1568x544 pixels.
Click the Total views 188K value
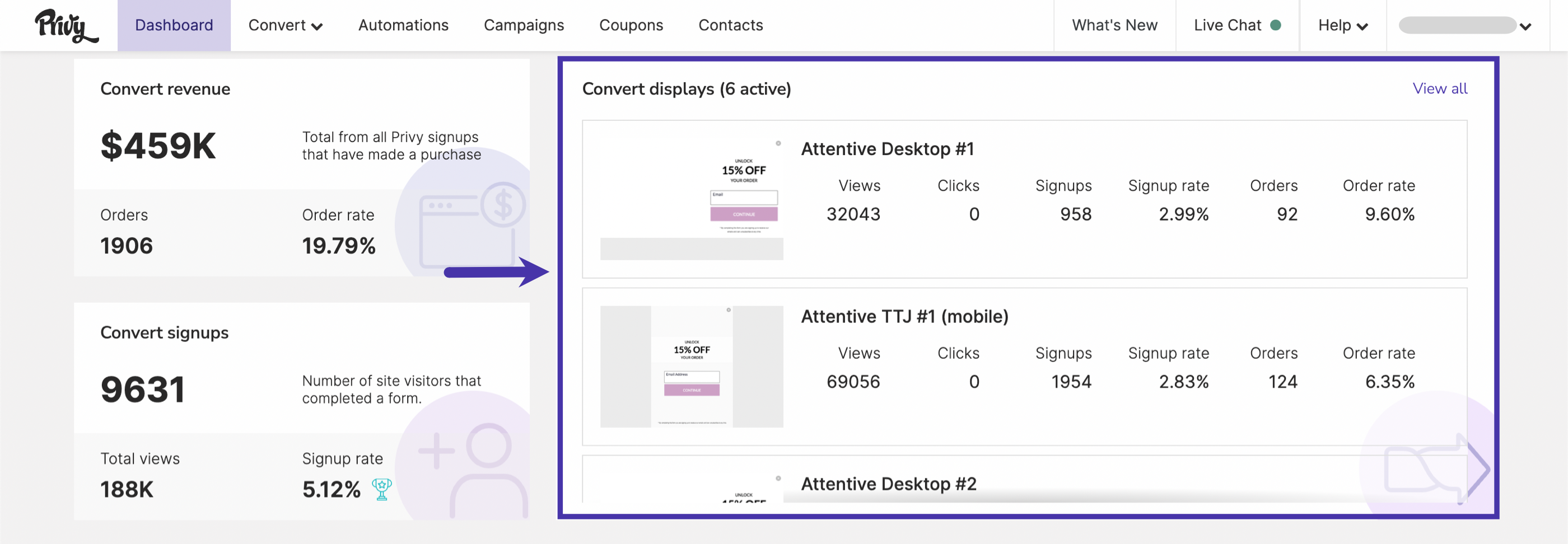point(127,489)
